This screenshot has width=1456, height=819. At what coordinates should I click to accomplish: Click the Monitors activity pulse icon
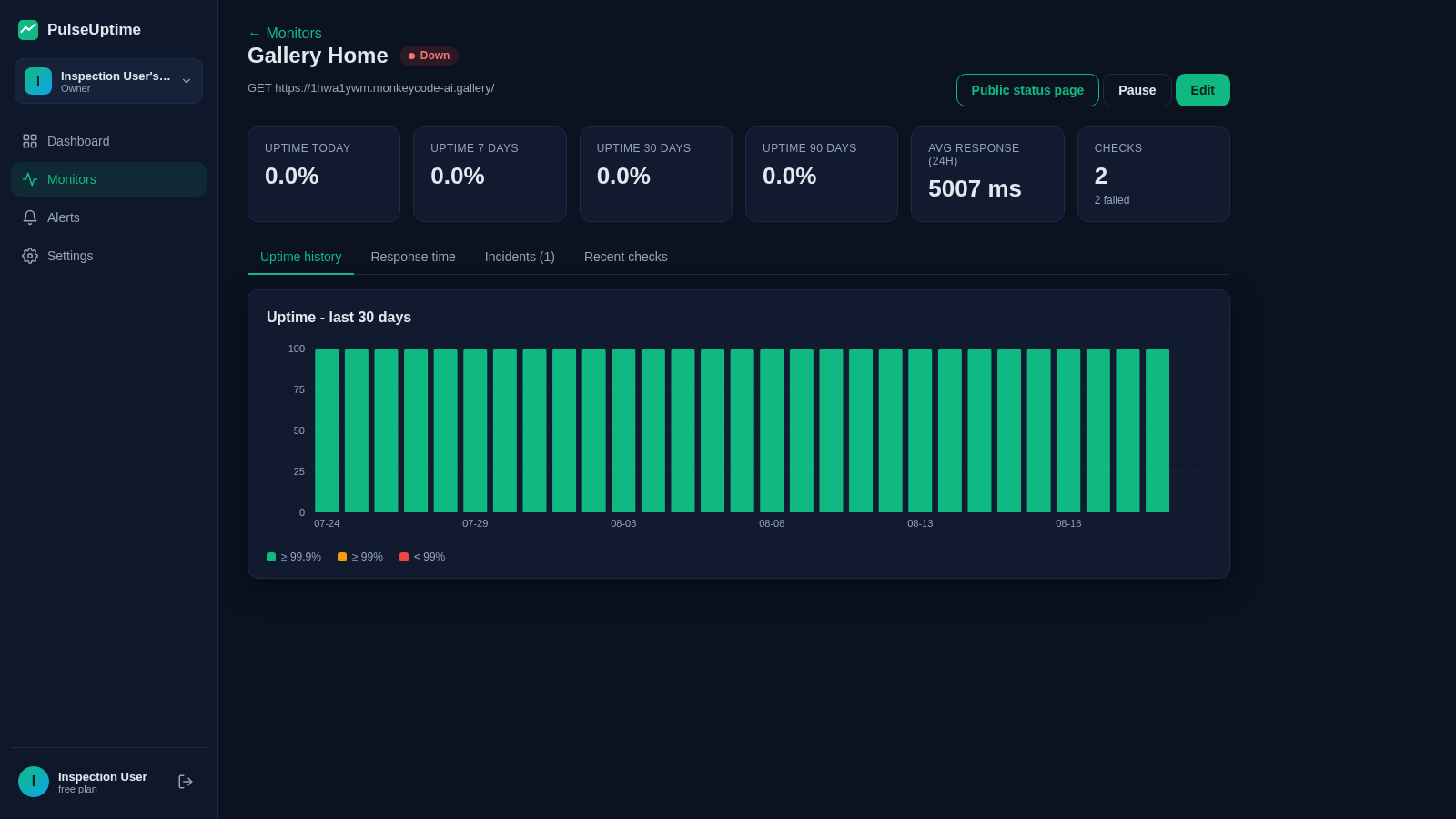(x=30, y=179)
